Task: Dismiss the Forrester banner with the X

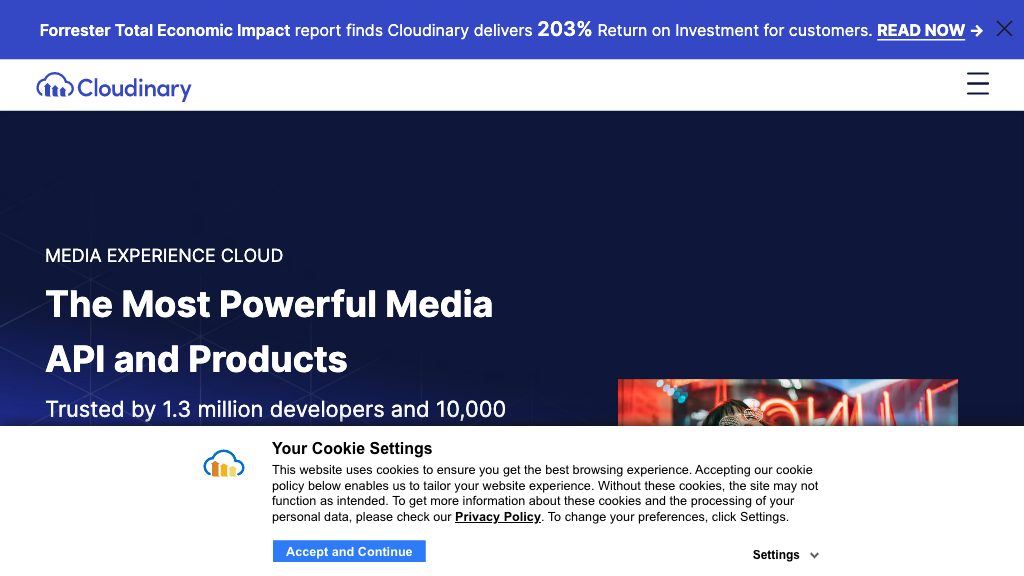Action: click(x=1004, y=28)
